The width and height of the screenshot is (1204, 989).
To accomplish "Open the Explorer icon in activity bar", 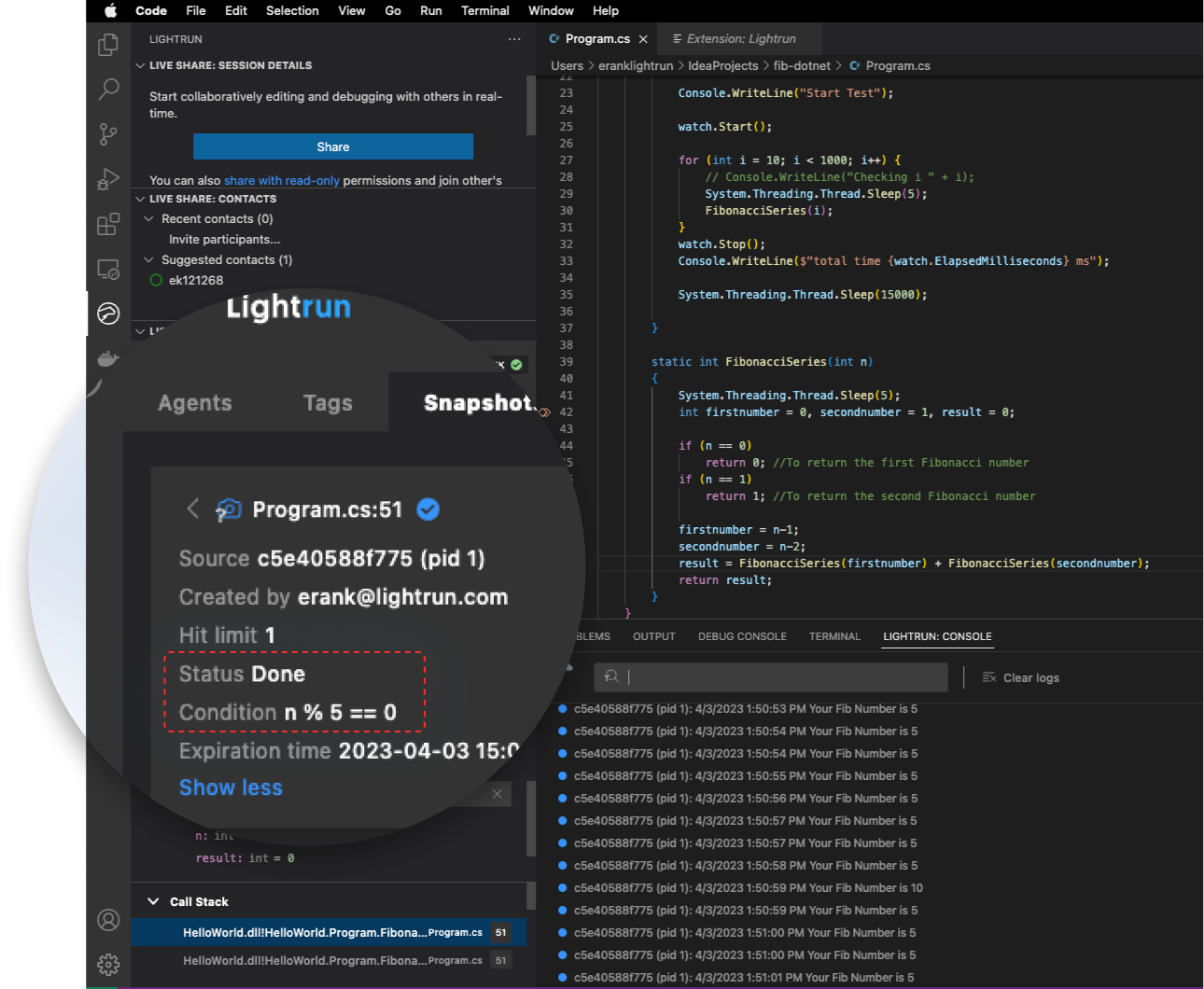I will coord(108,44).
